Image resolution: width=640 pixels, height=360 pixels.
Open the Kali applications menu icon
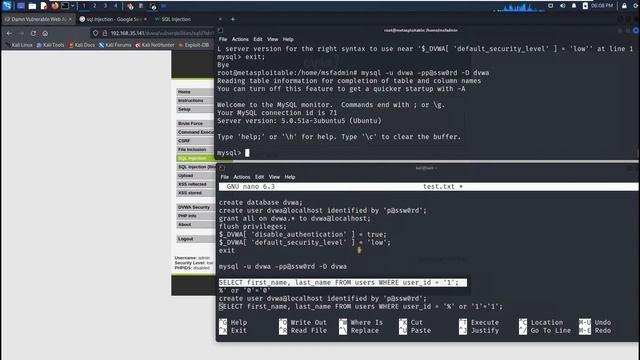[7, 6]
